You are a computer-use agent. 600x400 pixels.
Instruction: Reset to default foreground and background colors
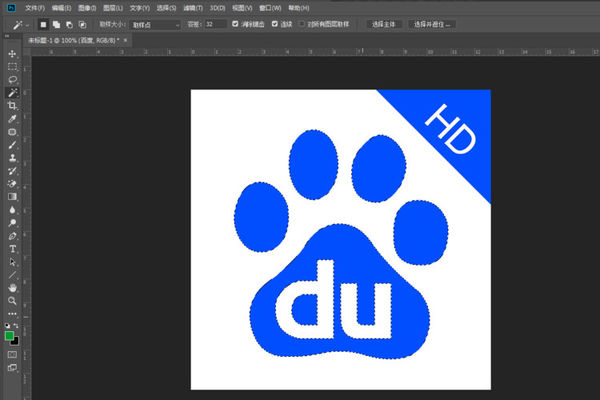coord(7,326)
